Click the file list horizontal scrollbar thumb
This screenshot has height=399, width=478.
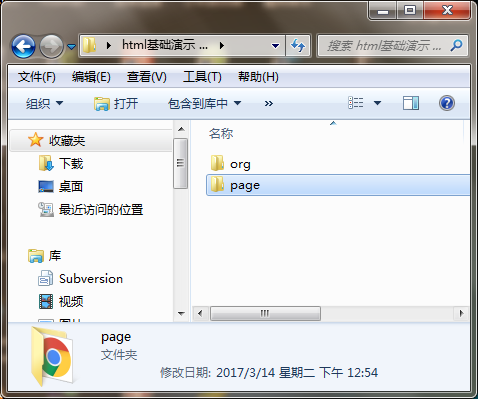point(265,314)
